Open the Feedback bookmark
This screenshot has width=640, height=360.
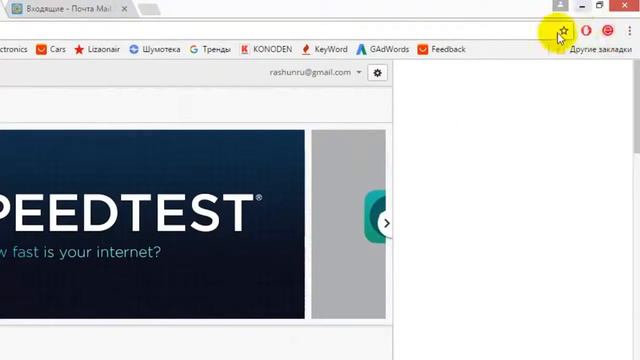[x=442, y=49]
